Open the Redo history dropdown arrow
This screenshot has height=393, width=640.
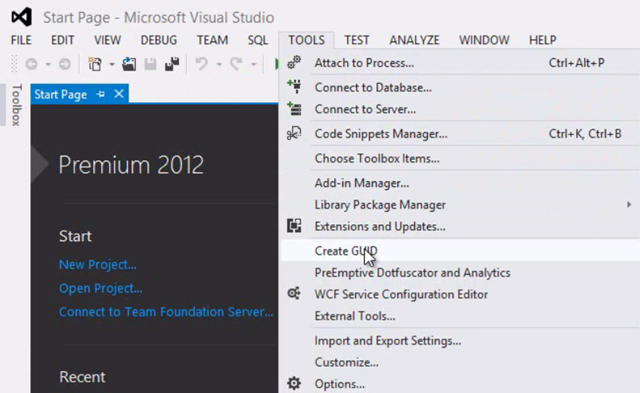(253, 64)
